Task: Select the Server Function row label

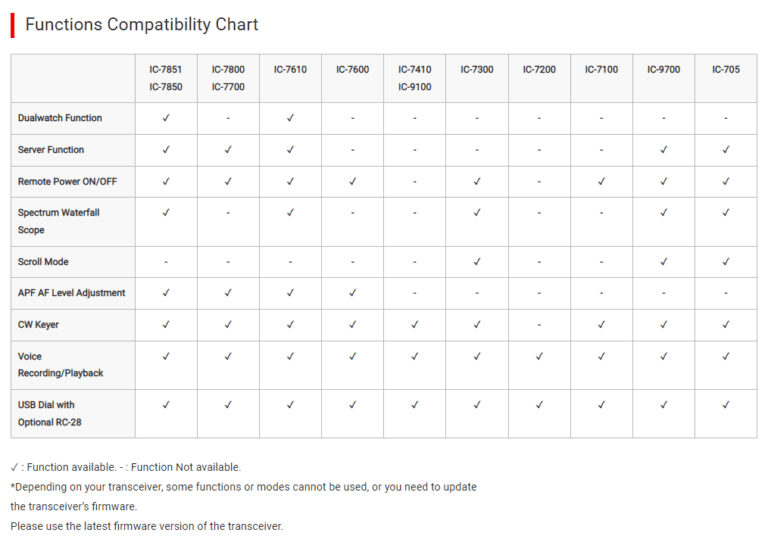Action: [x=51, y=150]
